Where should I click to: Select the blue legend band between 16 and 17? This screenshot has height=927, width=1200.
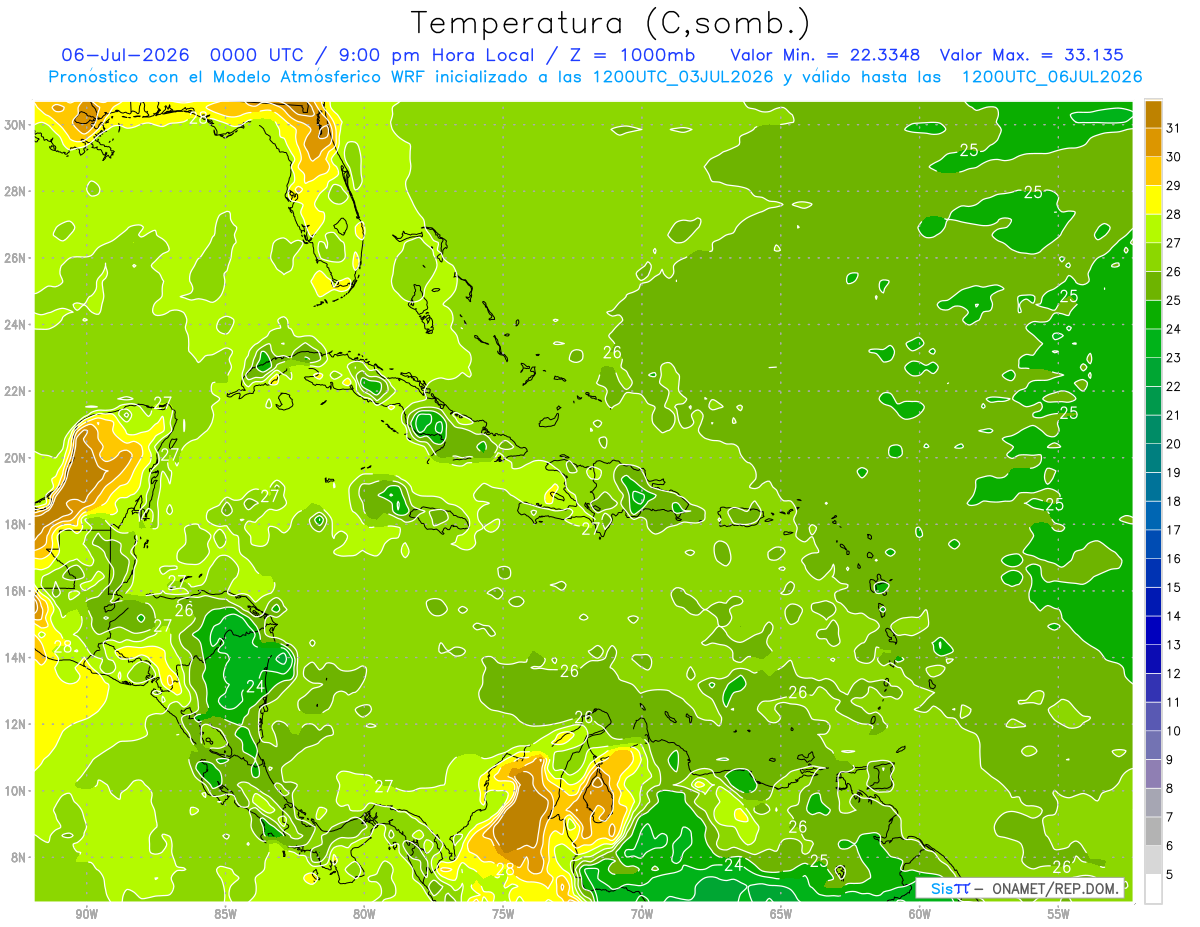point(1153,544)
